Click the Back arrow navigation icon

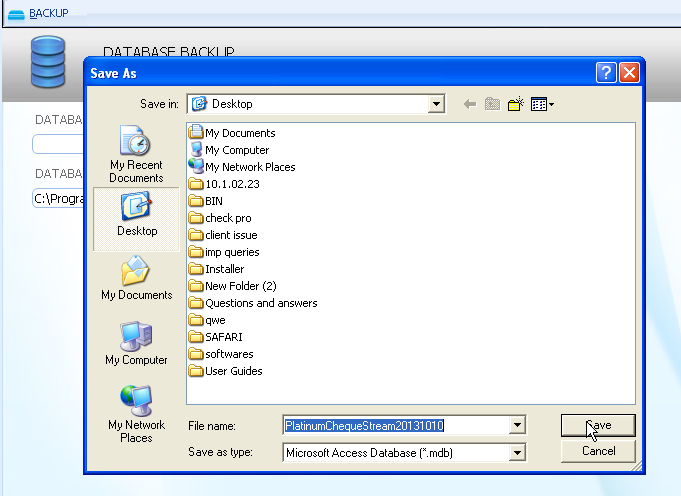[x=470, y=104]
